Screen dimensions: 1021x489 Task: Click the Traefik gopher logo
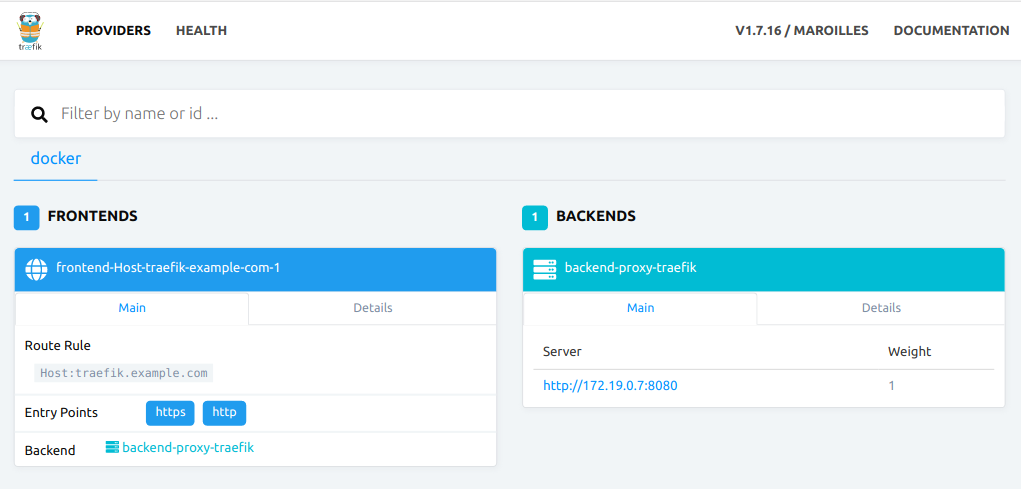tap(31, 31)
